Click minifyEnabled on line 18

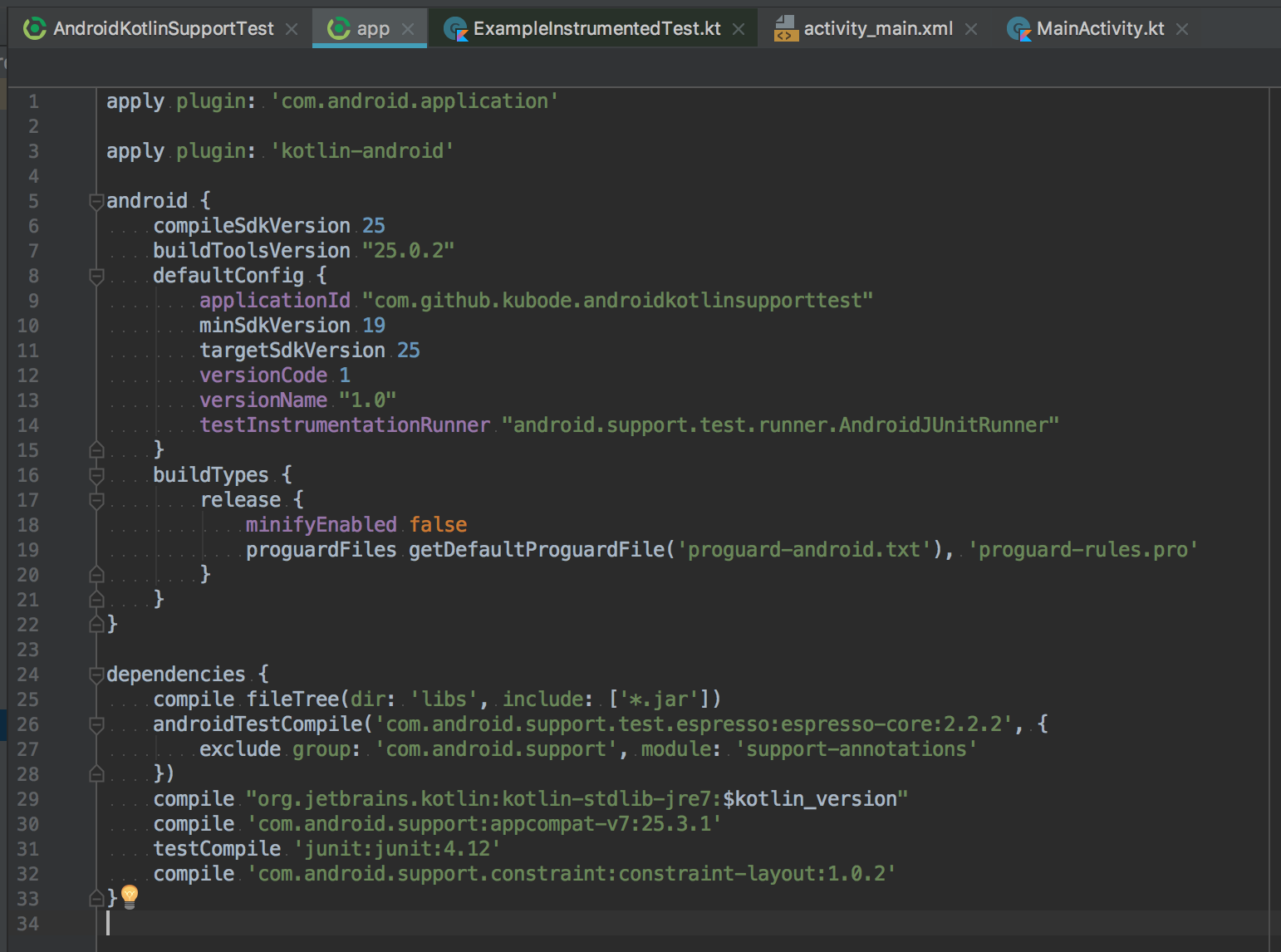321,525
